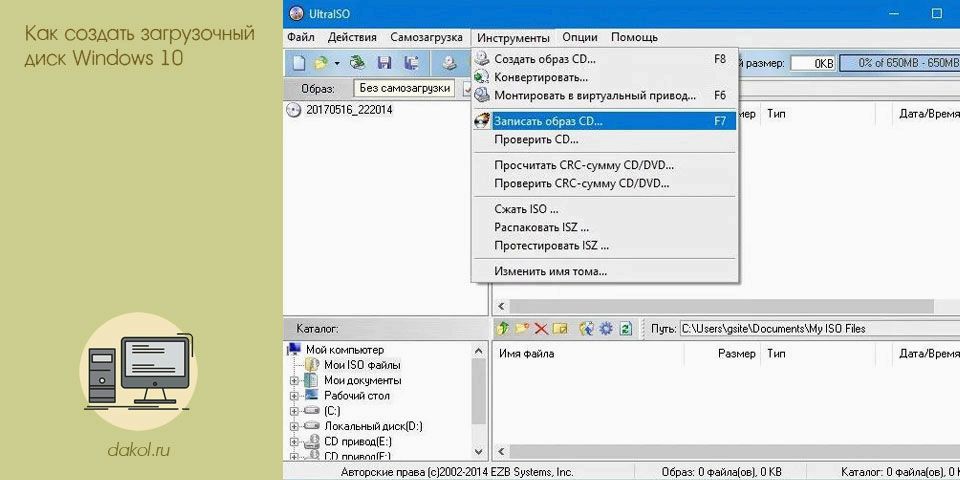Choose Сжать ISO ... menu entry
This screenshot has height=480, width=960.
(x=605, y=209)
